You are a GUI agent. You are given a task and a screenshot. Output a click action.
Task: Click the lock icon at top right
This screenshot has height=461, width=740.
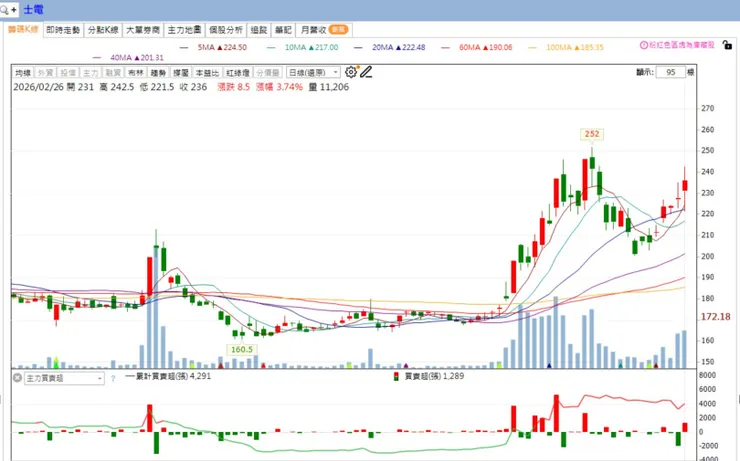727,45
